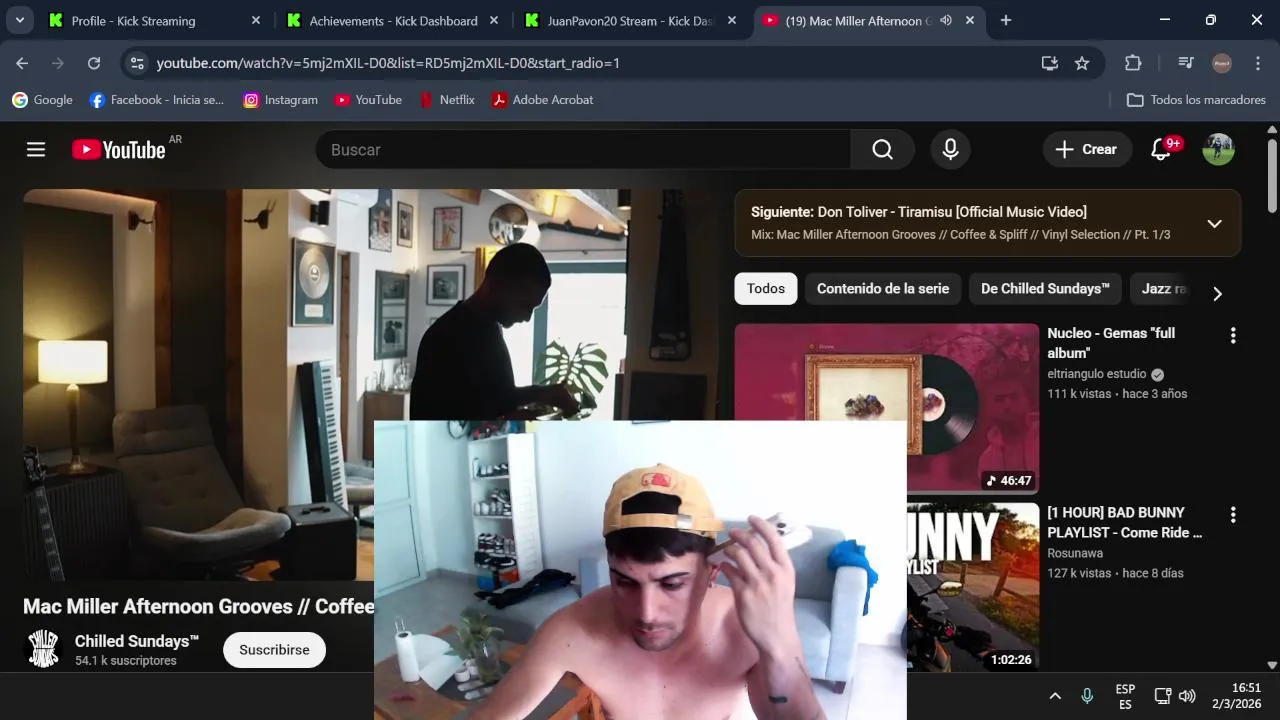Open 1 HOUR BAD BUNNY PLAYLIST title
This screenshot has width=1280, height=720.
coord(1125,522)
